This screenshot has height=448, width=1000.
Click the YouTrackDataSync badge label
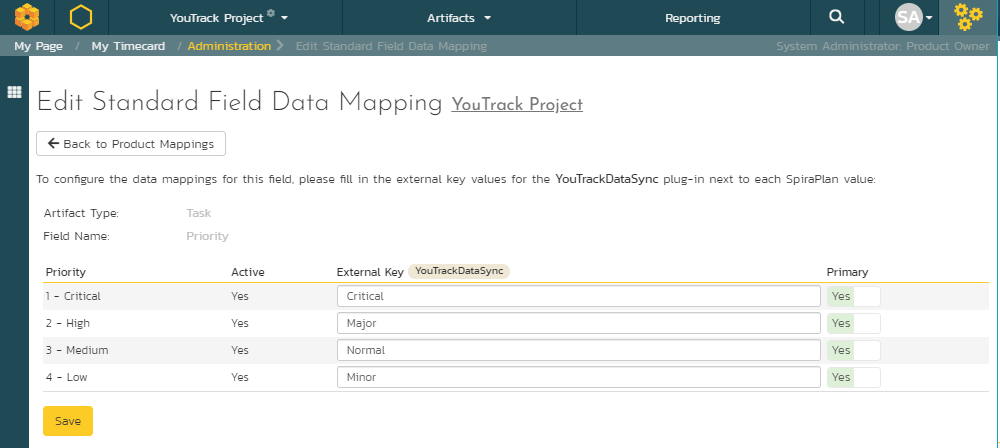click(459, 271)
